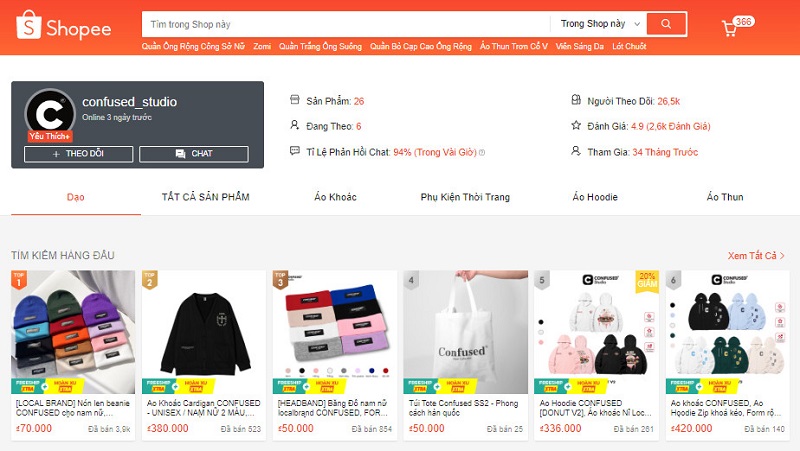Image resolution: width=800 pixels, height=451 pixels.
Task: Follow the shop with THEO DÕI button
Action: click(79, 154)
